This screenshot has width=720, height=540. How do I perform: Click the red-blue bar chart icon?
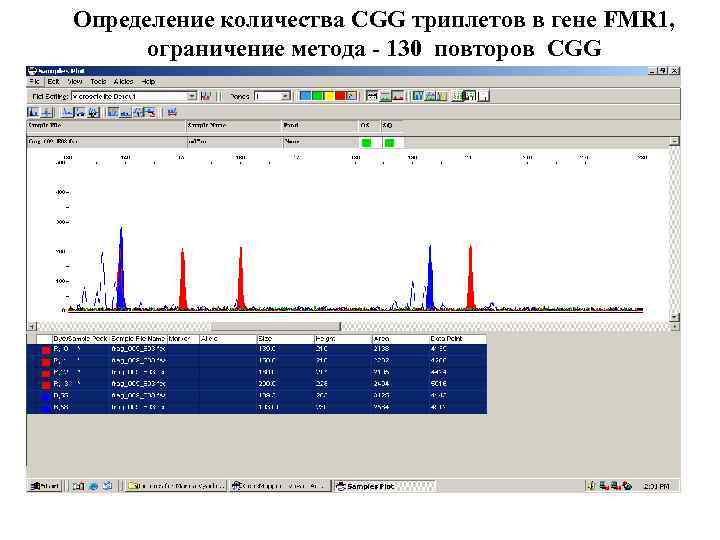172,112
